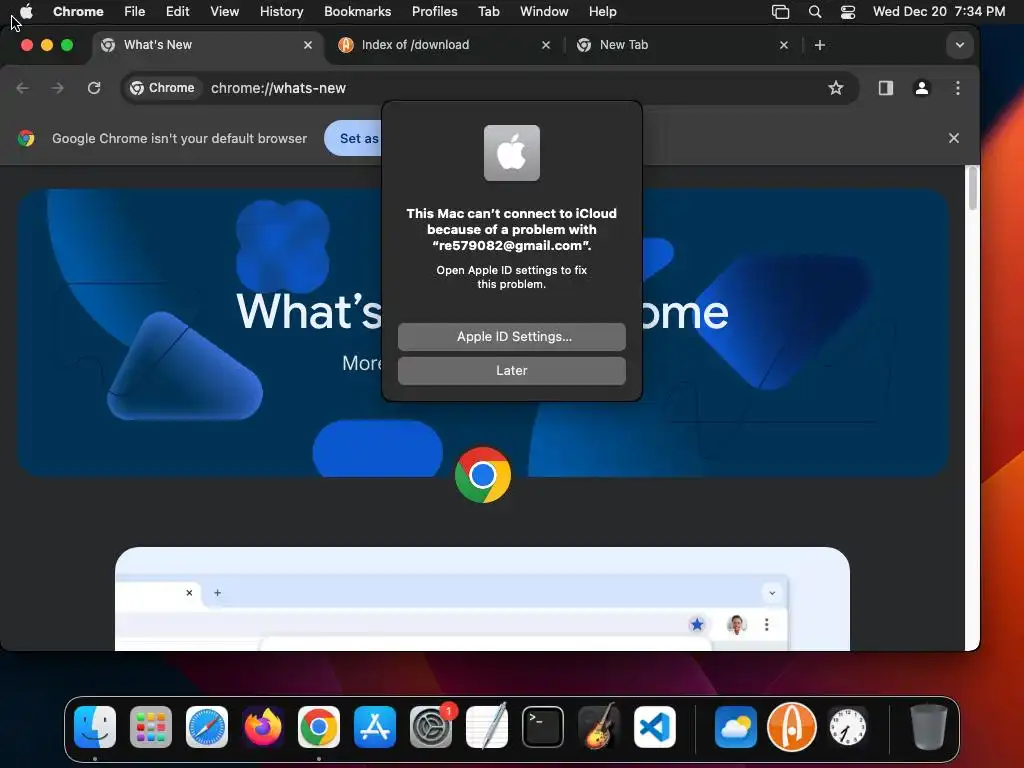Open the Clock app from the Dock
This screenshot has width=1024, height=768.
point(848,727)
